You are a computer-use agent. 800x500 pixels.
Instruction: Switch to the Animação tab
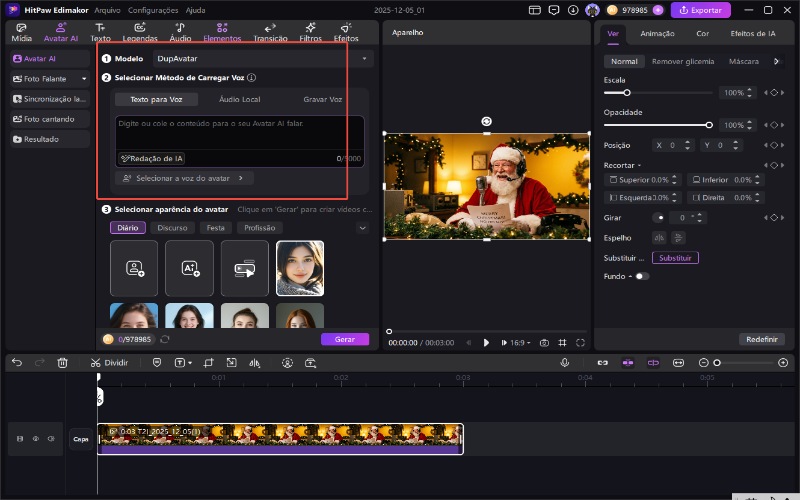point(657,33)
